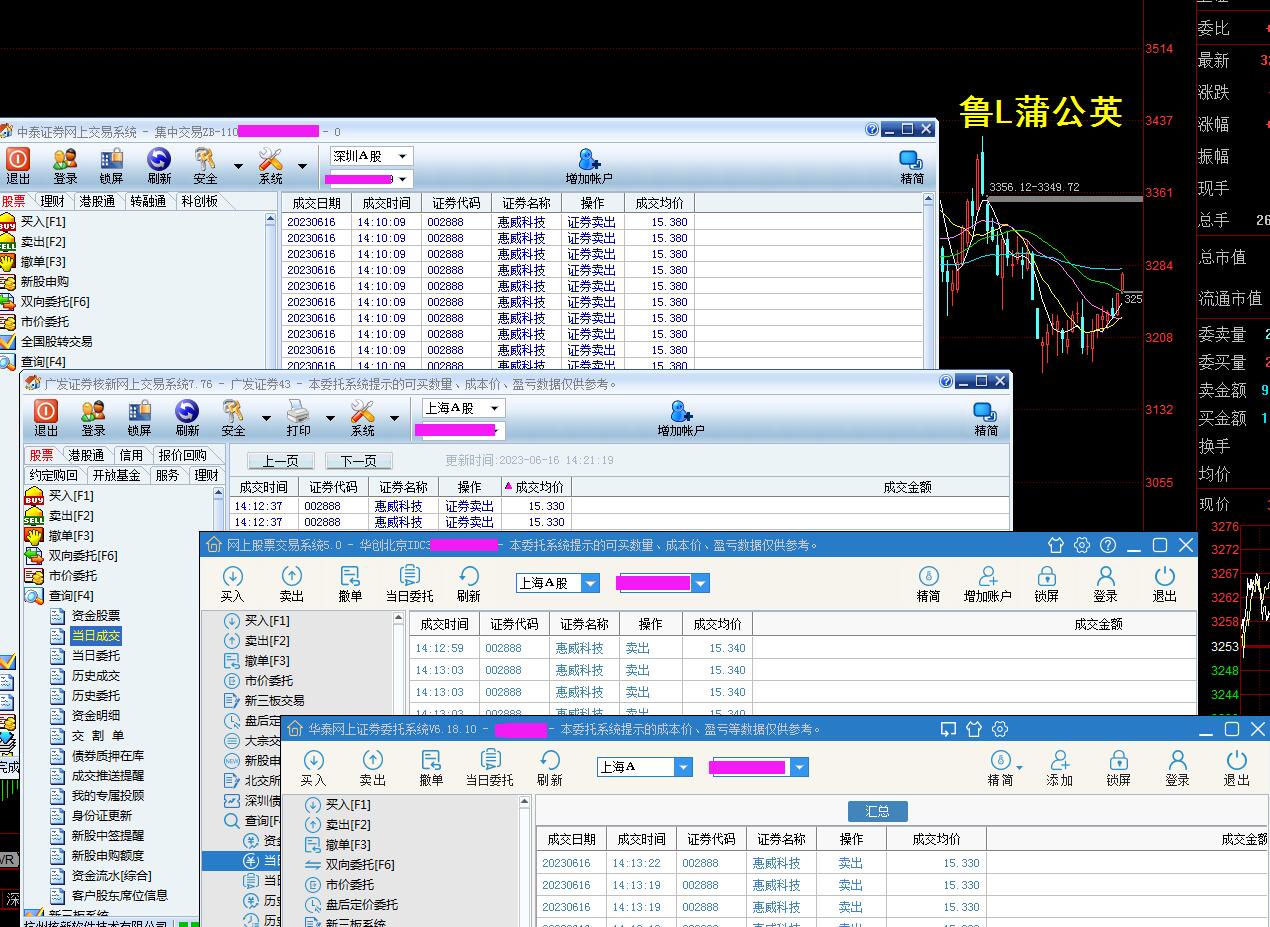Image resolution: width=1270 pixels, height=927 pixels.
Task: Select 身份证更新 in 广发证券 query tree
Action: tap(102, 815)
